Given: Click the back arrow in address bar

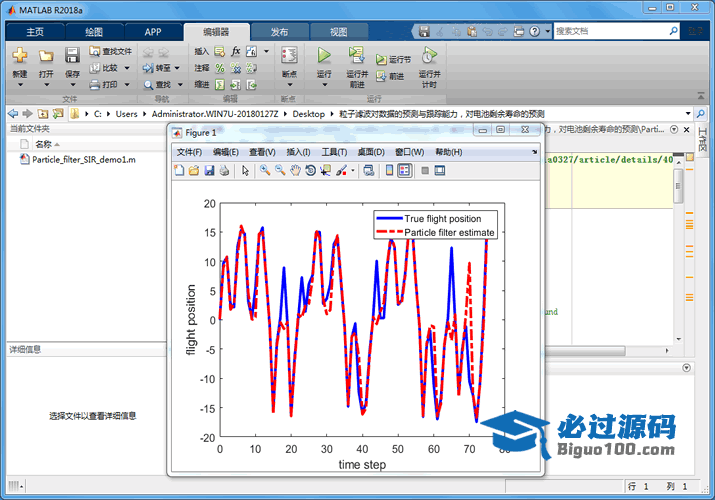Looking at the screenshot, I should (x=13, y=113).
